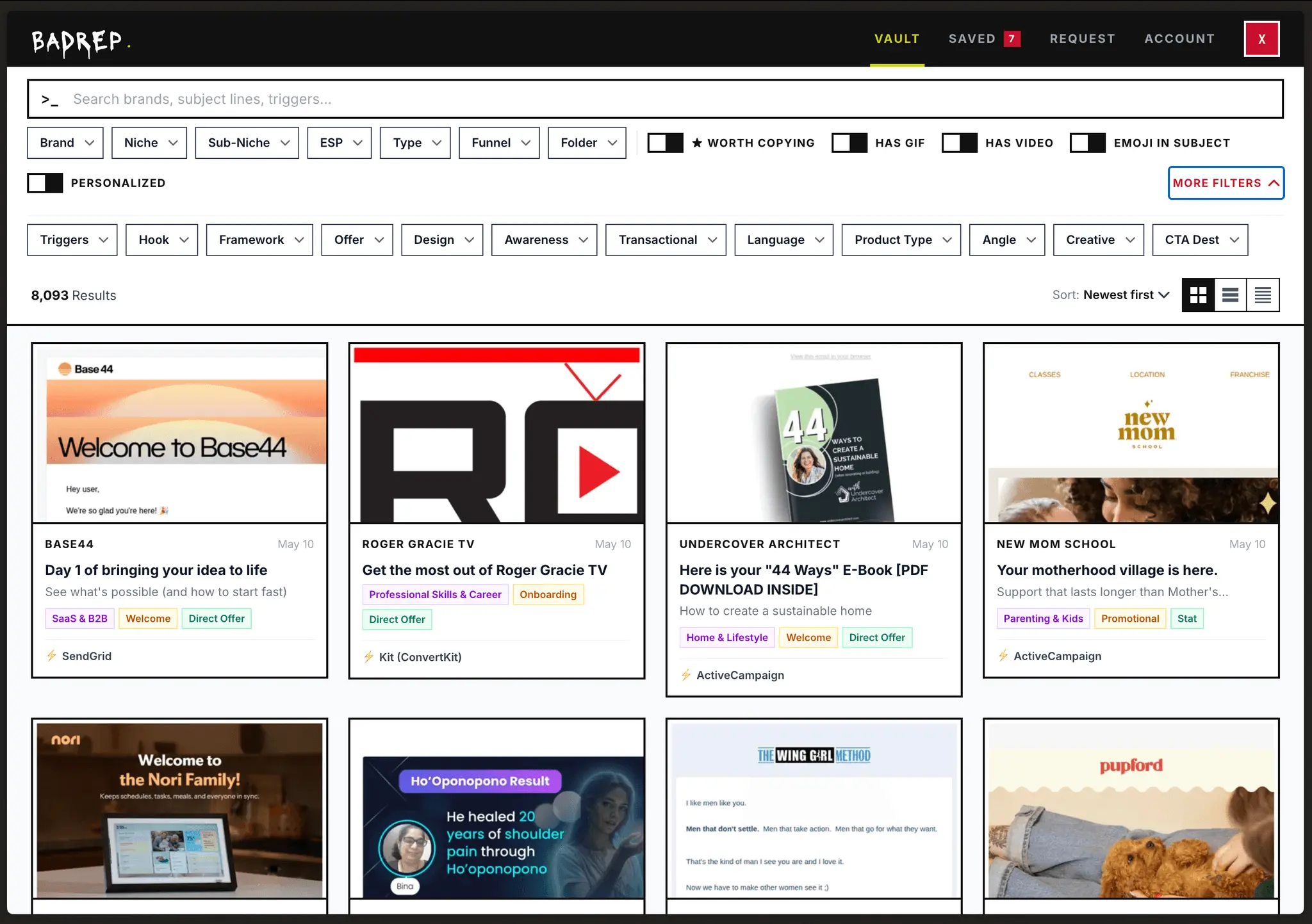1312x924 pixels.
Task: Collapse the More Filters panel
Action: pyautogui.click(x=1226, y=182)
